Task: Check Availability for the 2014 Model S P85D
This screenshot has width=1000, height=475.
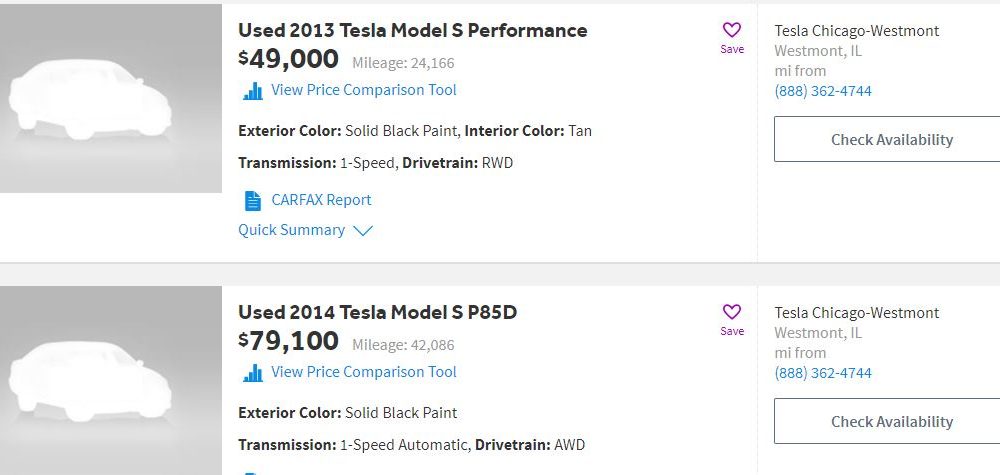Action: pyautogui.click(x=887, y=421)
